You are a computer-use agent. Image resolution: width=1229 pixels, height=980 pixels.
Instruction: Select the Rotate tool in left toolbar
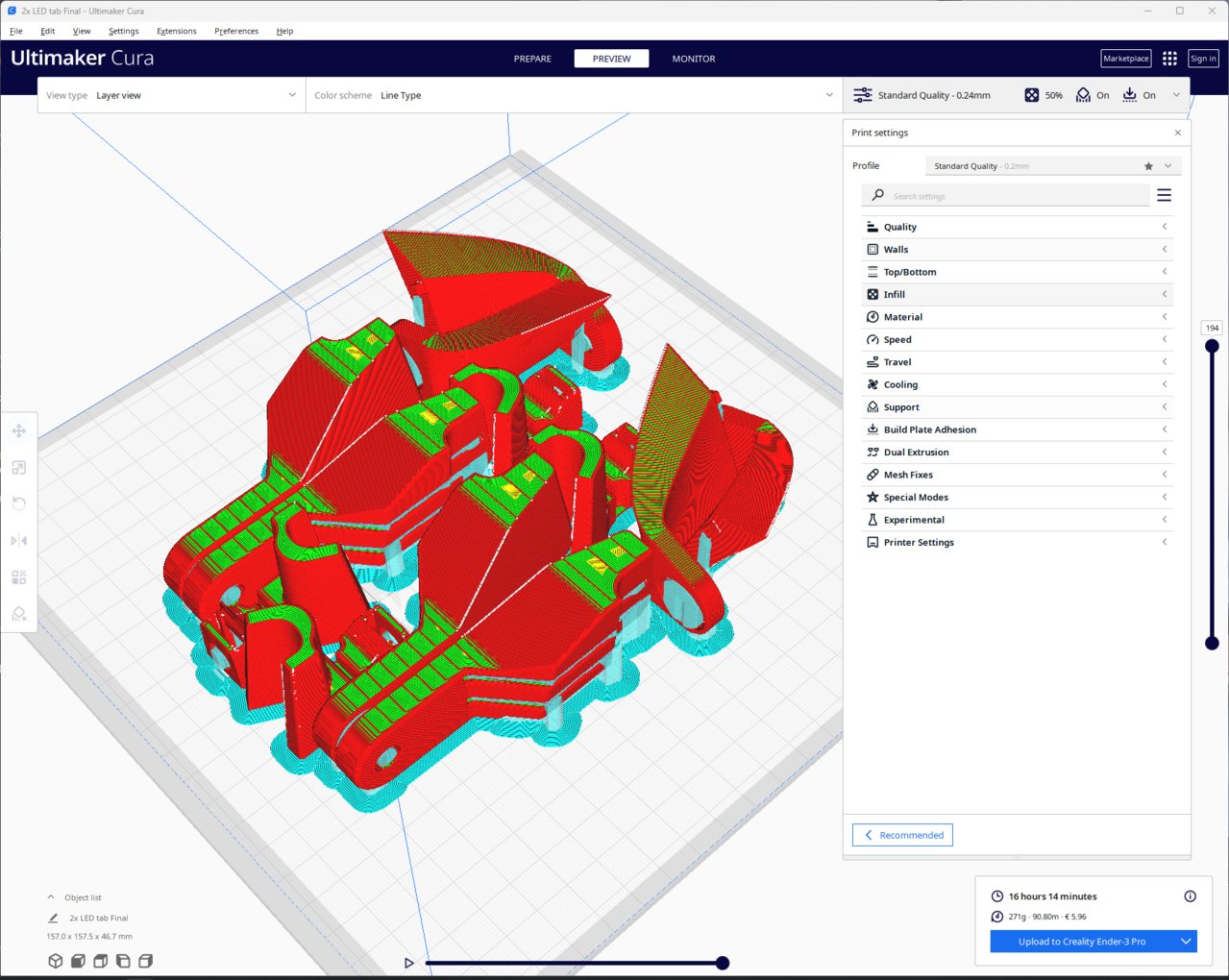18,503
